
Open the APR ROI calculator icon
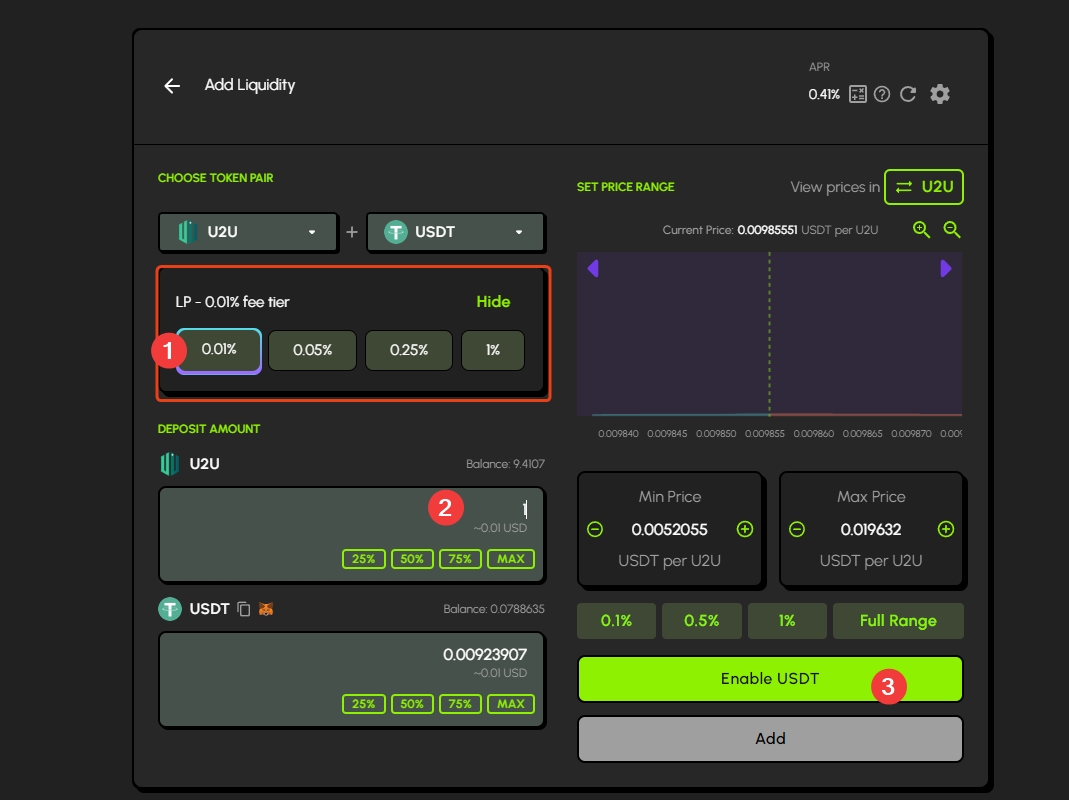click(858, 94)
